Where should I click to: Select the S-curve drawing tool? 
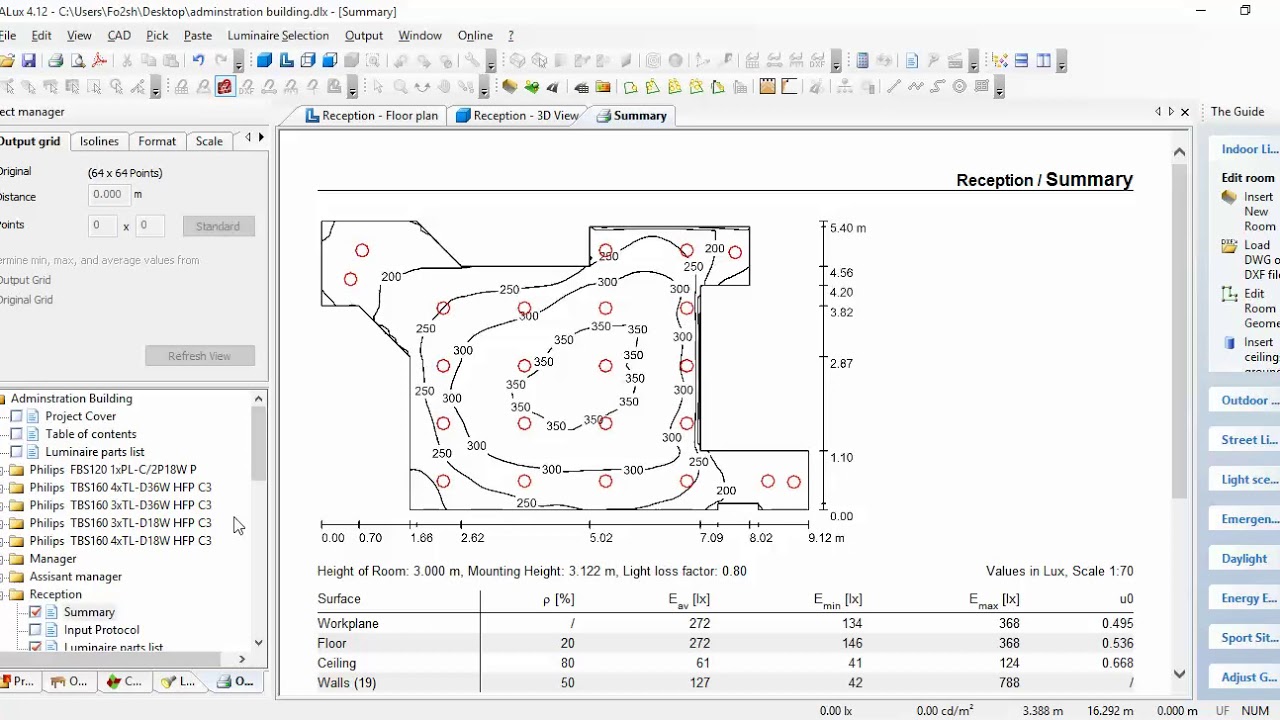click(937, 87)
